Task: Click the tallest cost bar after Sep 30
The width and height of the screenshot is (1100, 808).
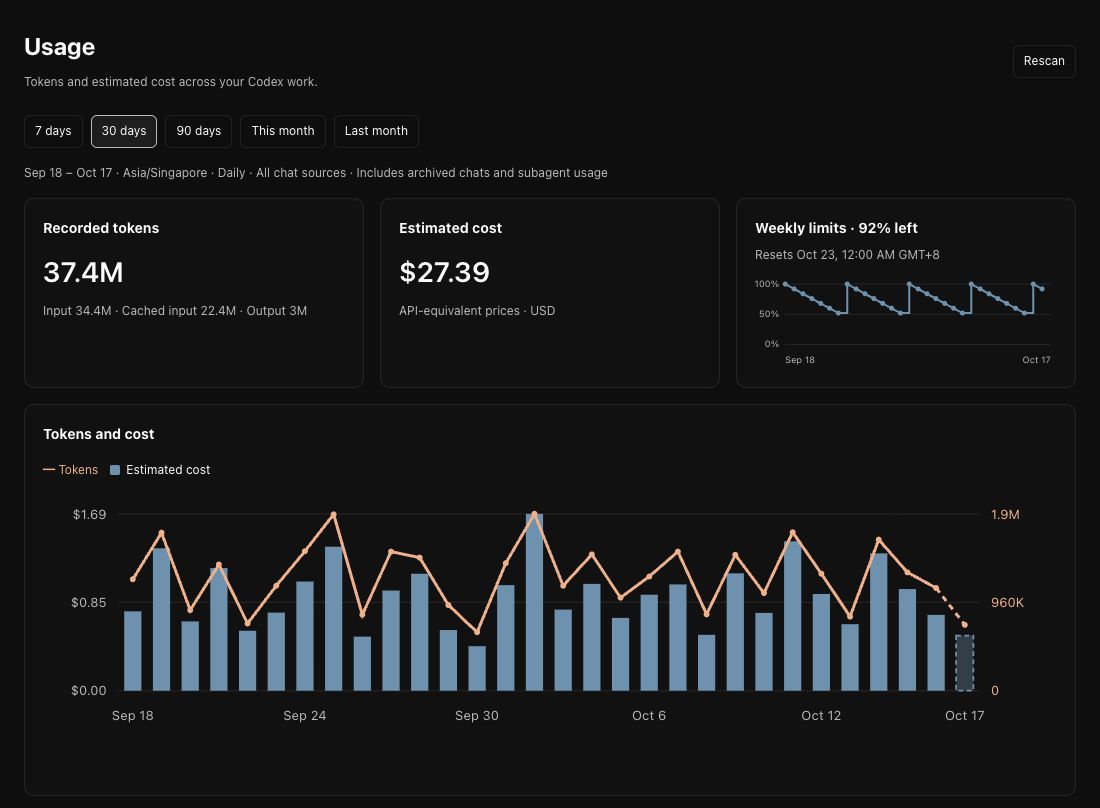Action: tap(535, 602)
